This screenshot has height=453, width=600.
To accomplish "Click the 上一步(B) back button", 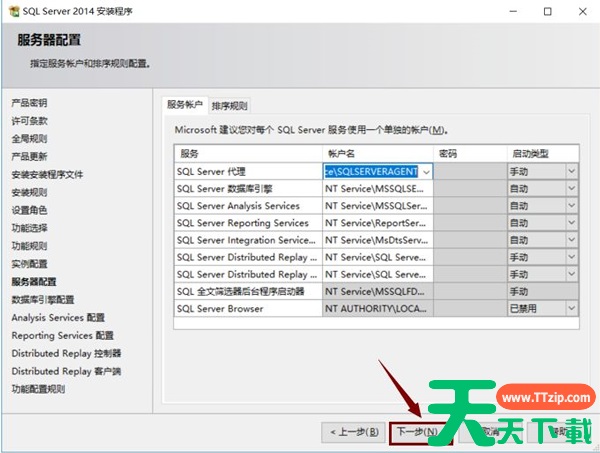I will pos(354,432).
